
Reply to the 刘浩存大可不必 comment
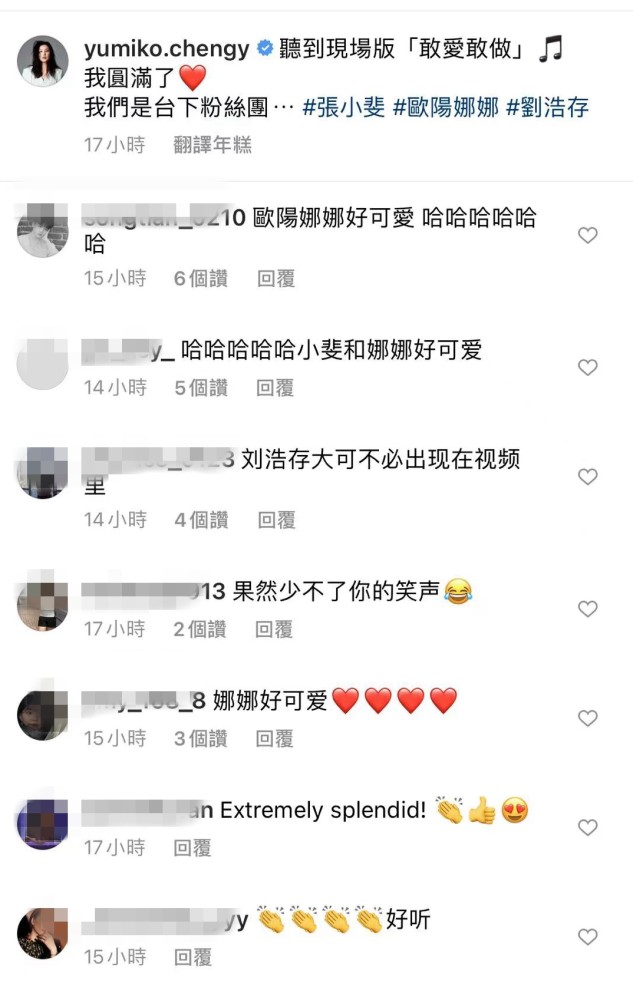(x=277, y=520)
